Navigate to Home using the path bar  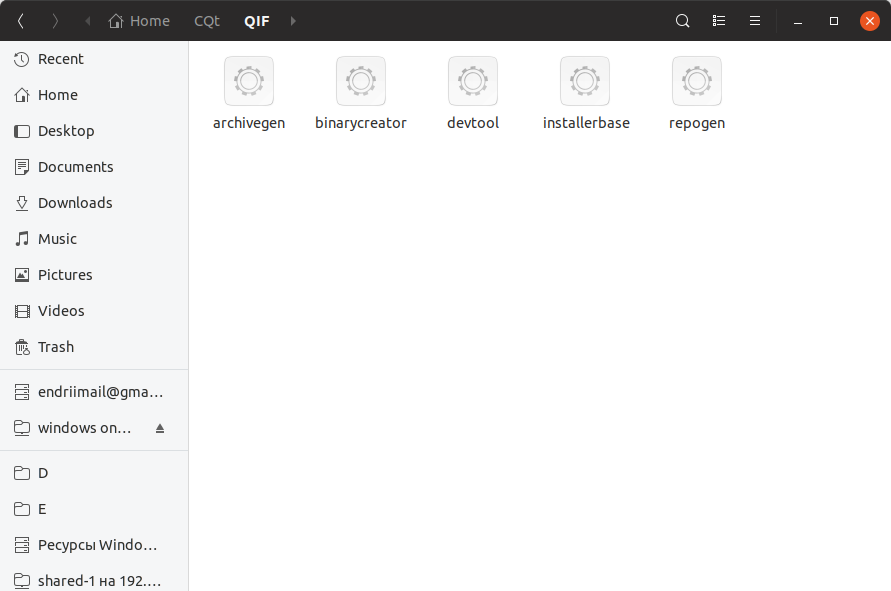click(x=139, y=20)
